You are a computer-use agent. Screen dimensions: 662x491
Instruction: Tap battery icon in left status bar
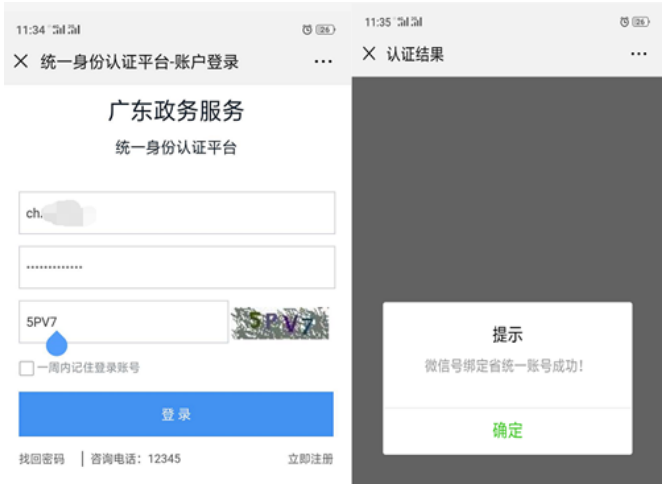325,30
